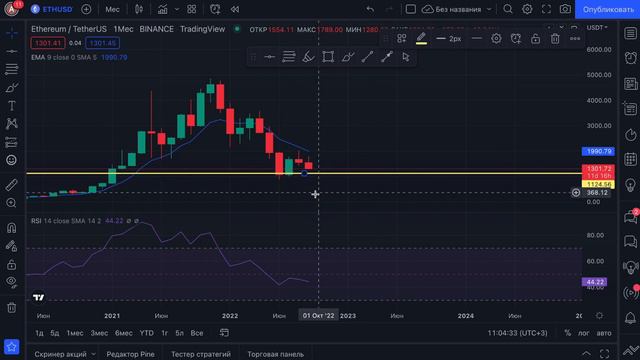Create an alert from top toolbar
This screenshot has height=360, width=640.
pyautogui.click(x=215, y=9)
